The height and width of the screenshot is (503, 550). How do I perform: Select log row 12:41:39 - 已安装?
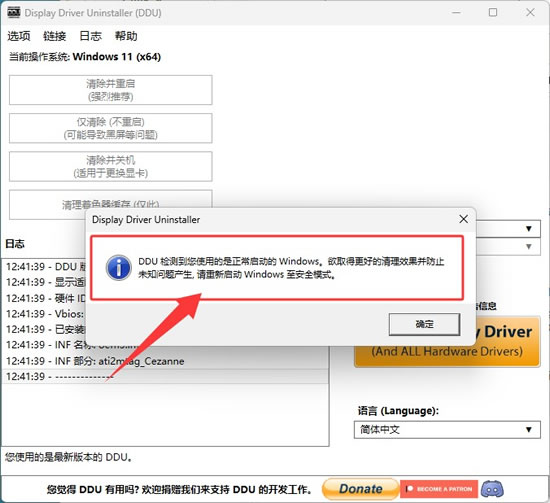(45, 329)
